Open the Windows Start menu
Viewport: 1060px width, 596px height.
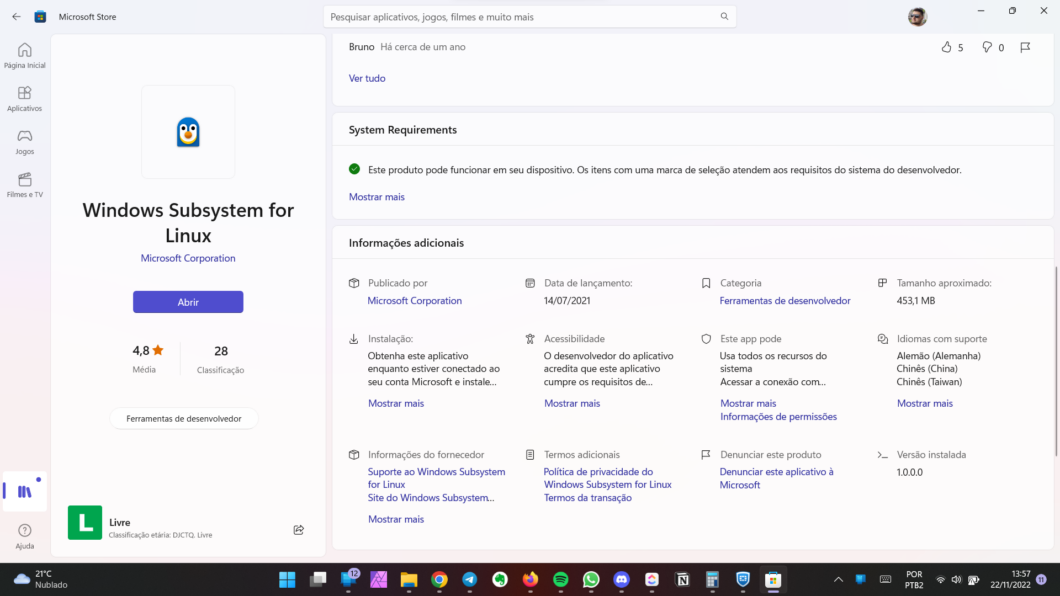pyautogui.click(x=287, y=580)
